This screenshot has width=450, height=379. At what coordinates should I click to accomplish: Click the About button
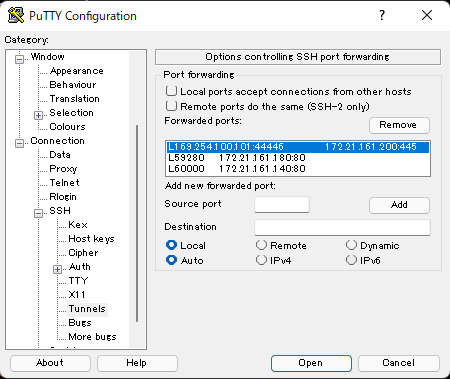pyautogui.click(x=50, y=363)
